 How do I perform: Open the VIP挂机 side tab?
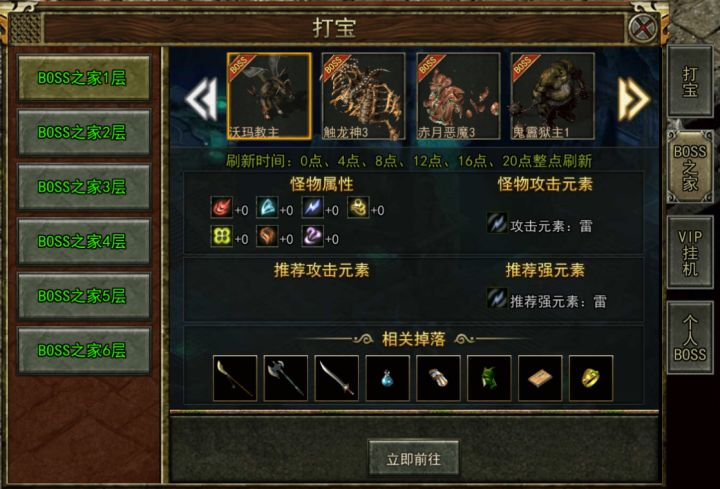coord(690,252)
